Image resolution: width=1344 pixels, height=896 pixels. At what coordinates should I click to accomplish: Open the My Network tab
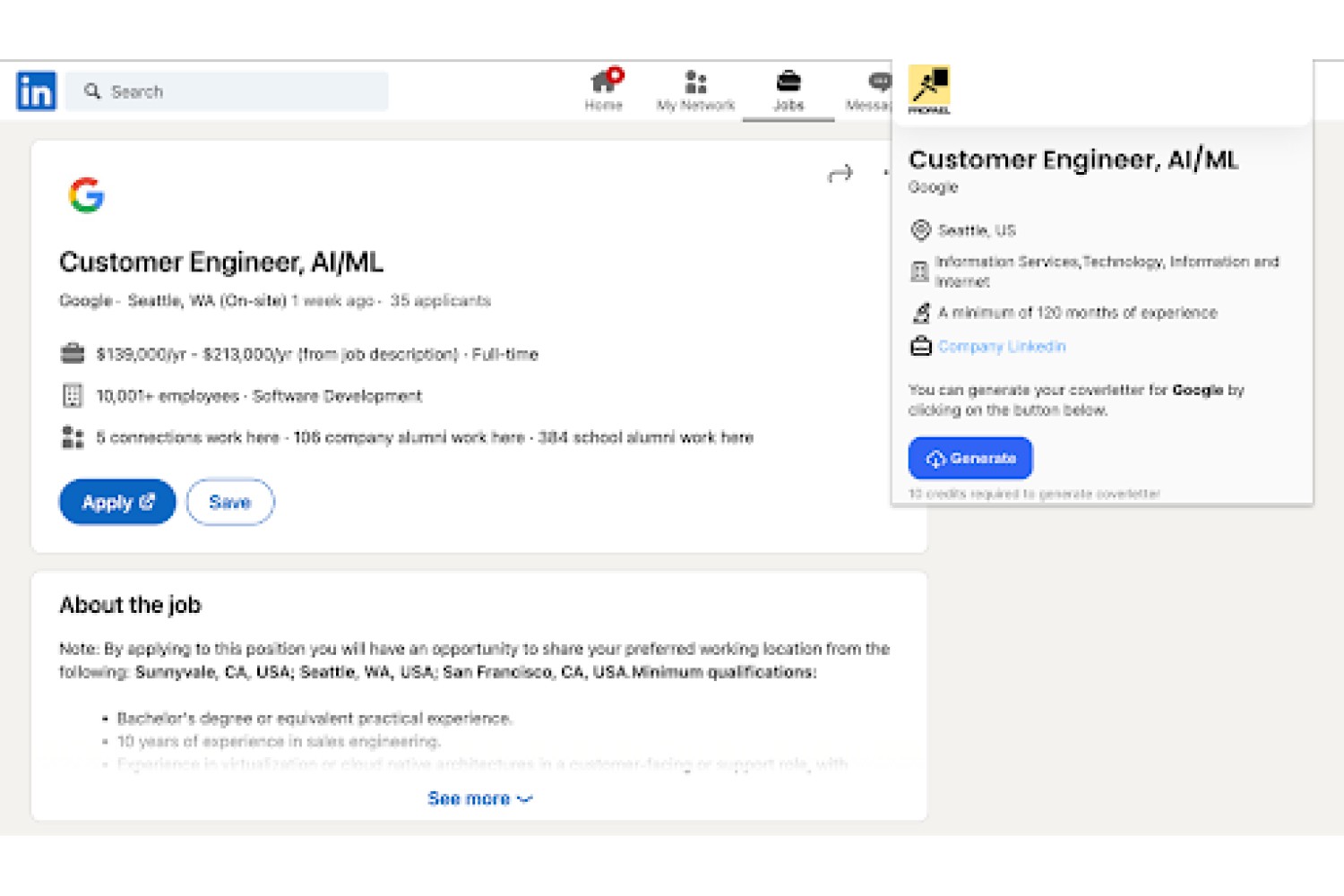point(695,90)
